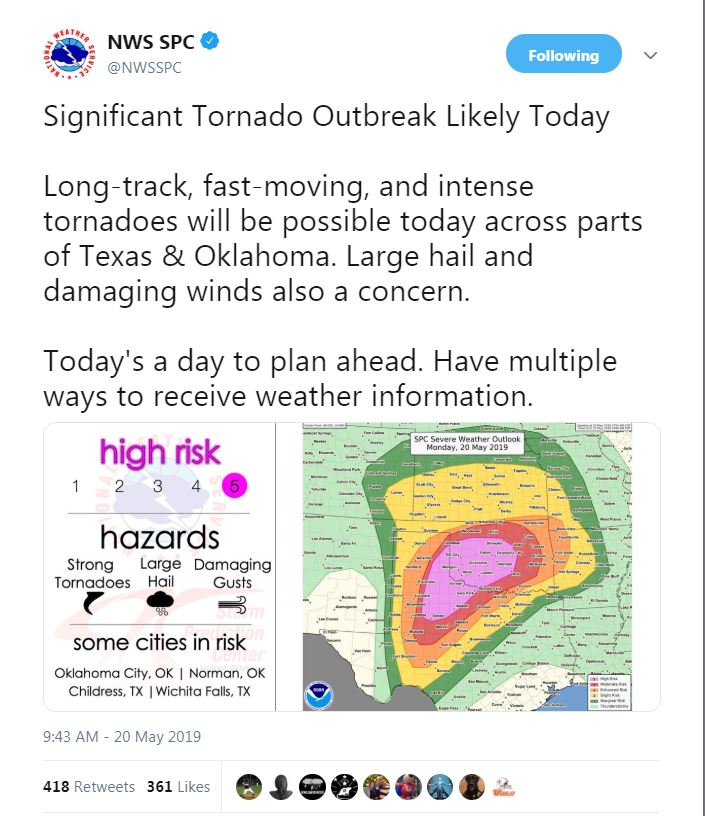This screenshot has width=705, height=816.
Task: Click the third liker avatar
Action: click(312, 787)
